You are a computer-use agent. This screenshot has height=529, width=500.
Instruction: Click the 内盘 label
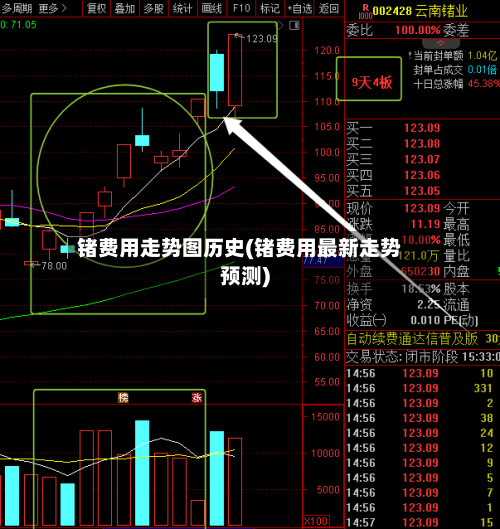click(x=456, y=271)
